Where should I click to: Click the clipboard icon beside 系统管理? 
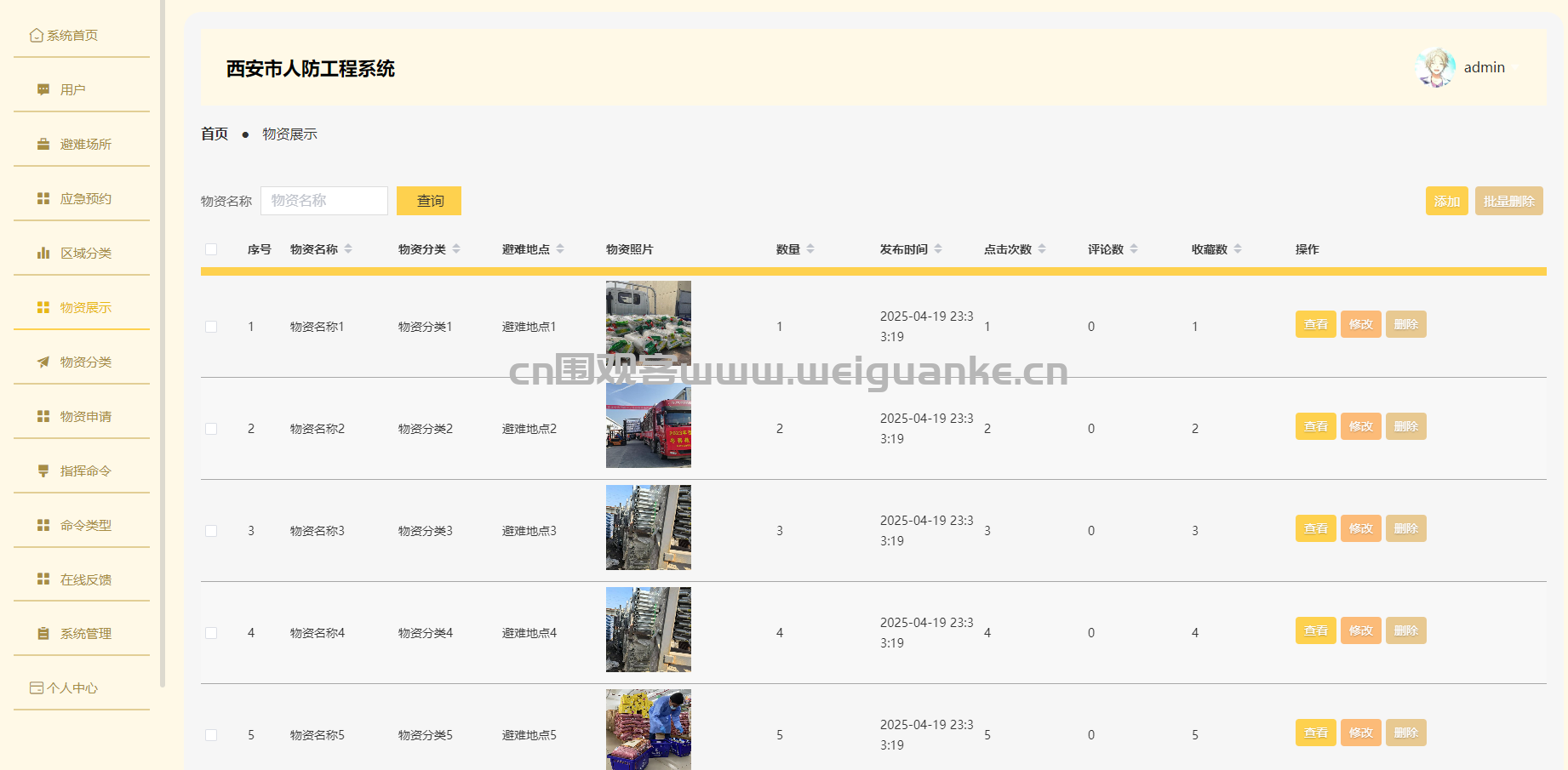point(43,634)
